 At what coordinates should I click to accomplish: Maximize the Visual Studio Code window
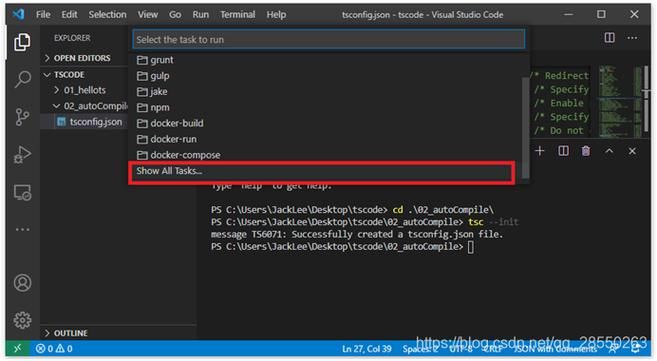click(x=601, y=14)
